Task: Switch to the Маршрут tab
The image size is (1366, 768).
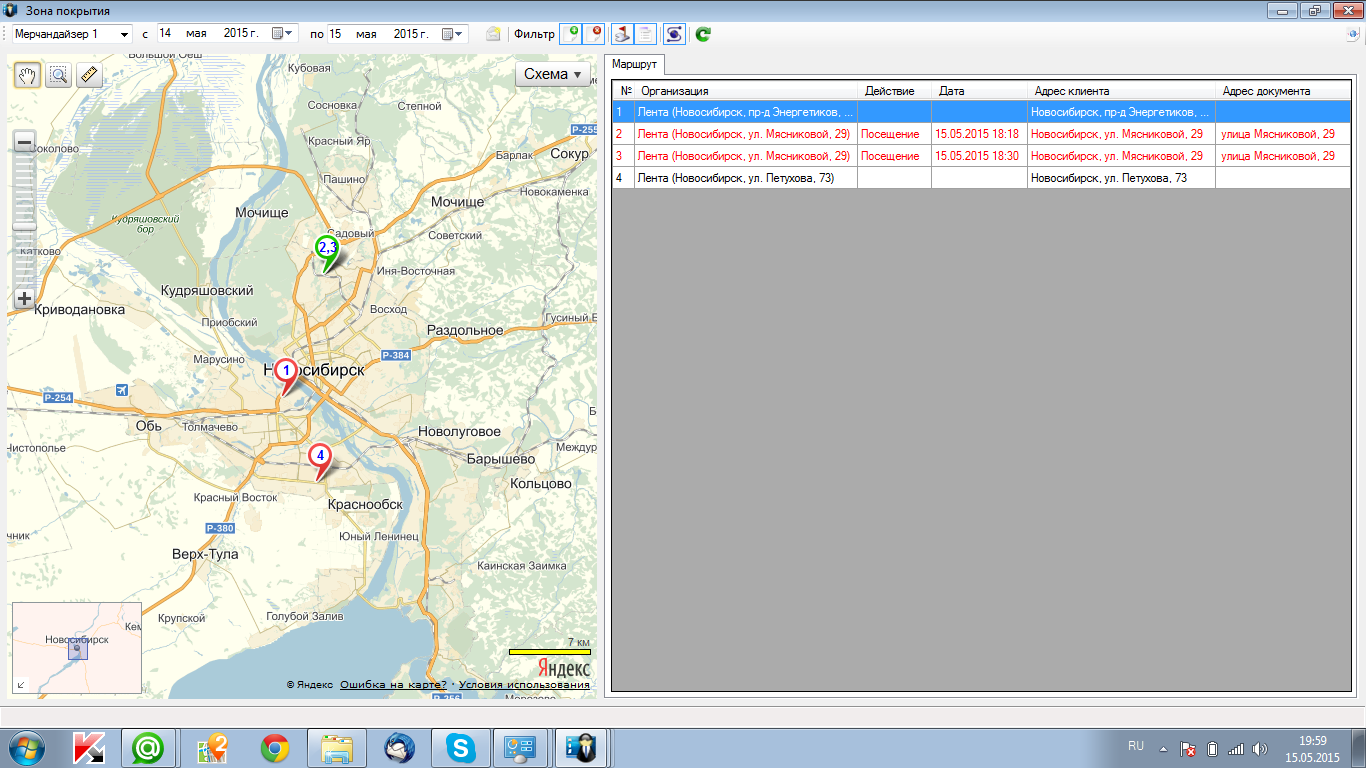Action: pyautogui.click(x=634, y=64)
